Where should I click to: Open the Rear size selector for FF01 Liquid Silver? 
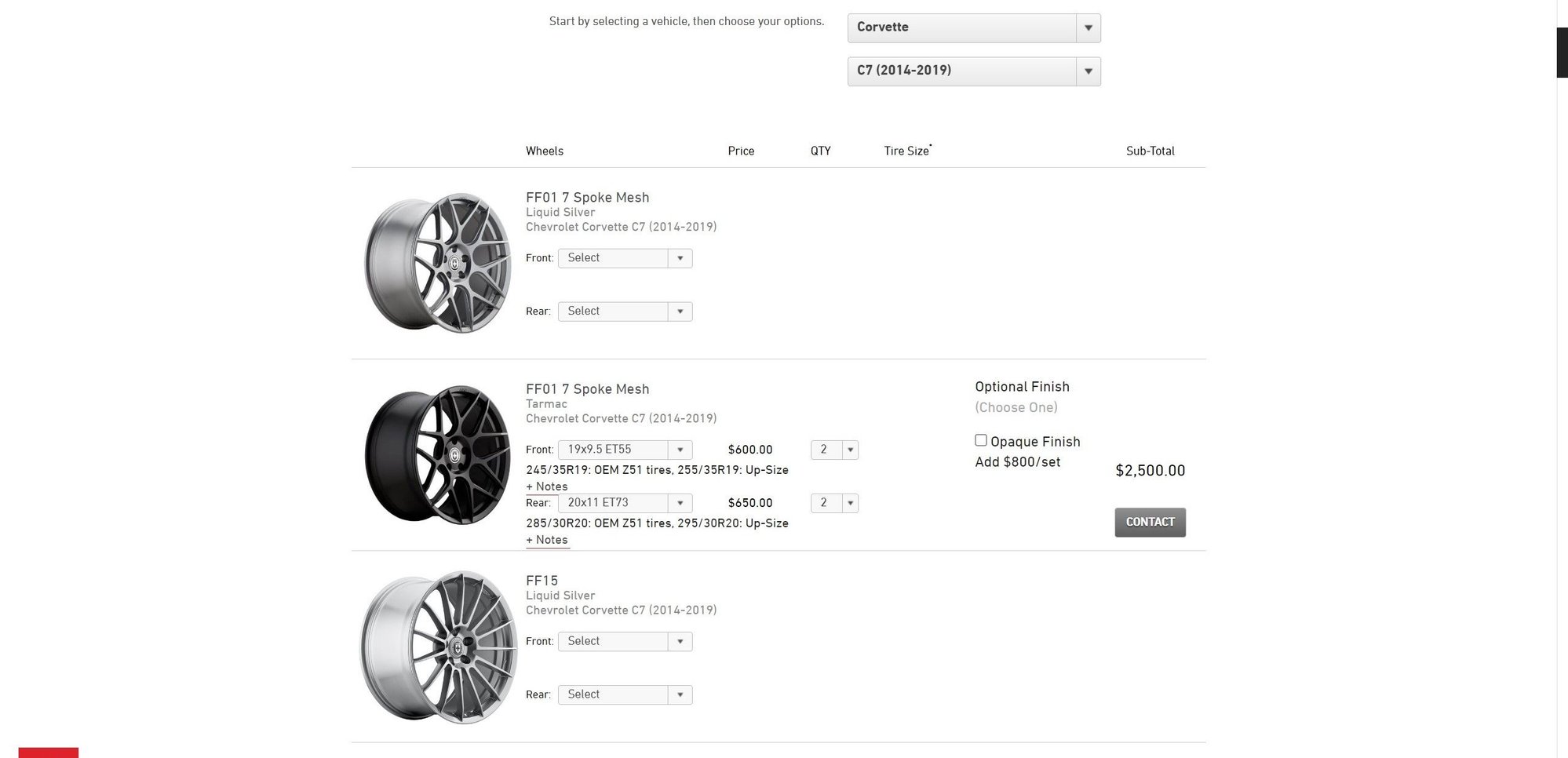pyautogui.click(x=624, y=311)
